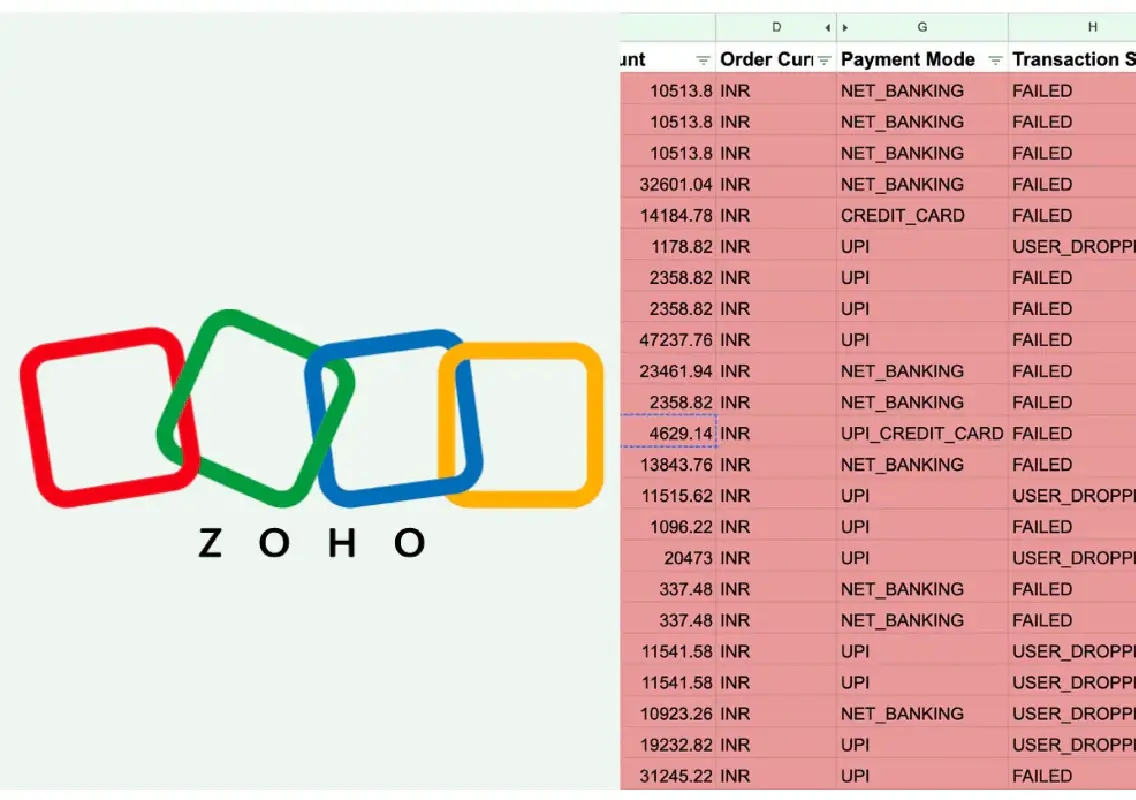Click NET_BANKING in the 32601.04 row
This screenshot has height=800, width=1136.
click(922, 184)
